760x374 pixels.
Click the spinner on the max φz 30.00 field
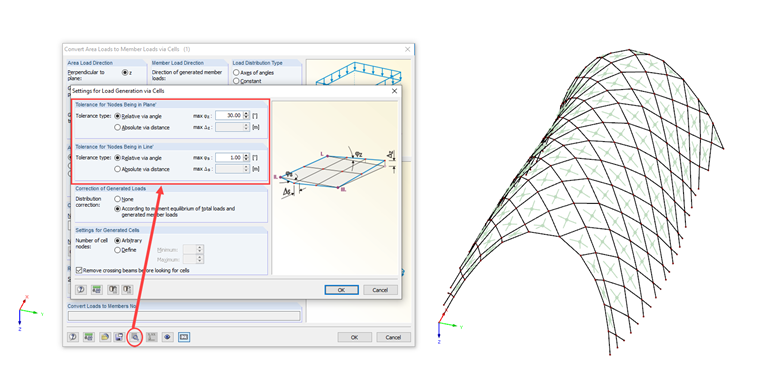[246, 116]
